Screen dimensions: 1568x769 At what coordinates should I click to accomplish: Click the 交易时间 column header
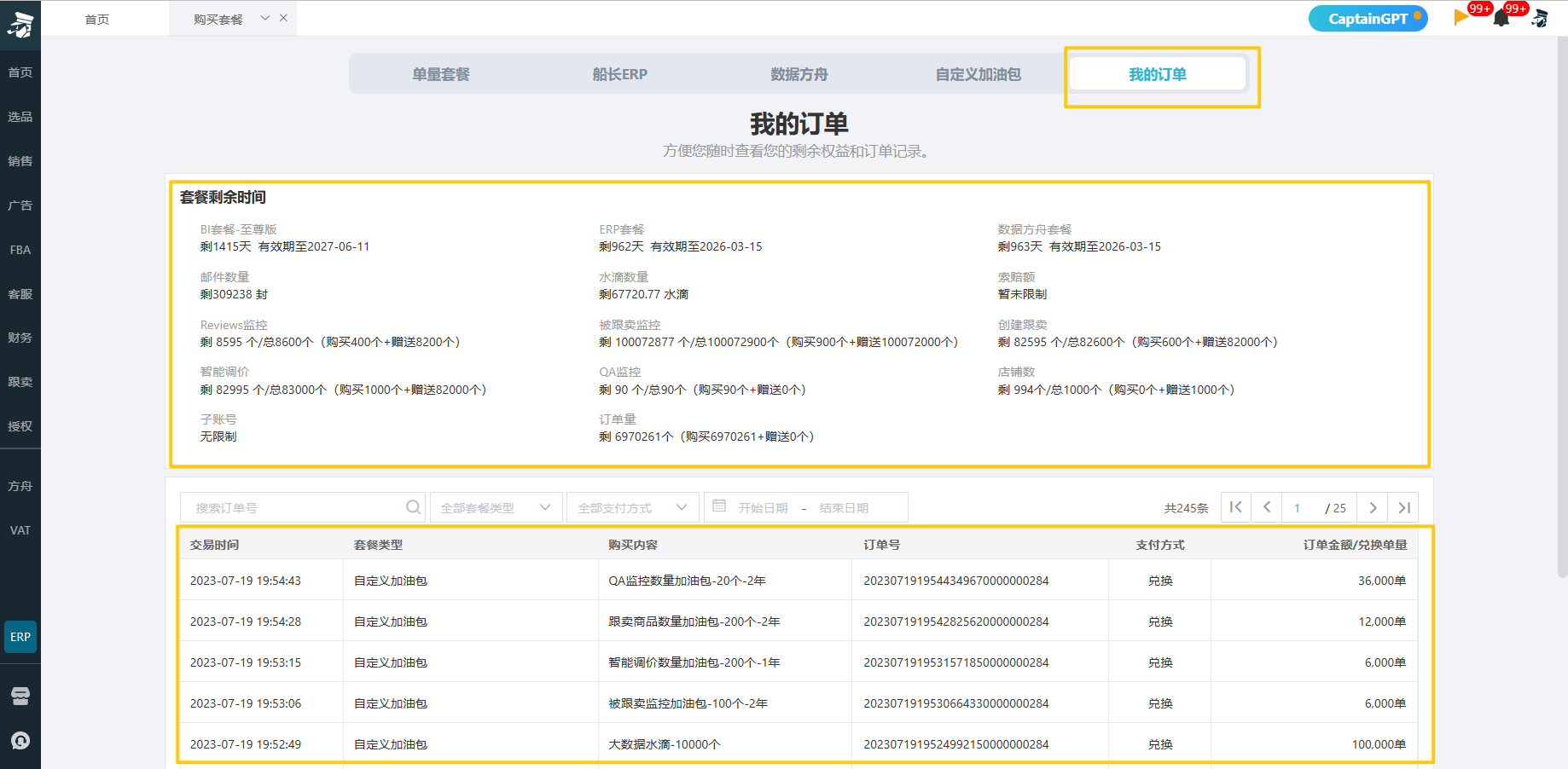(214, 545)
